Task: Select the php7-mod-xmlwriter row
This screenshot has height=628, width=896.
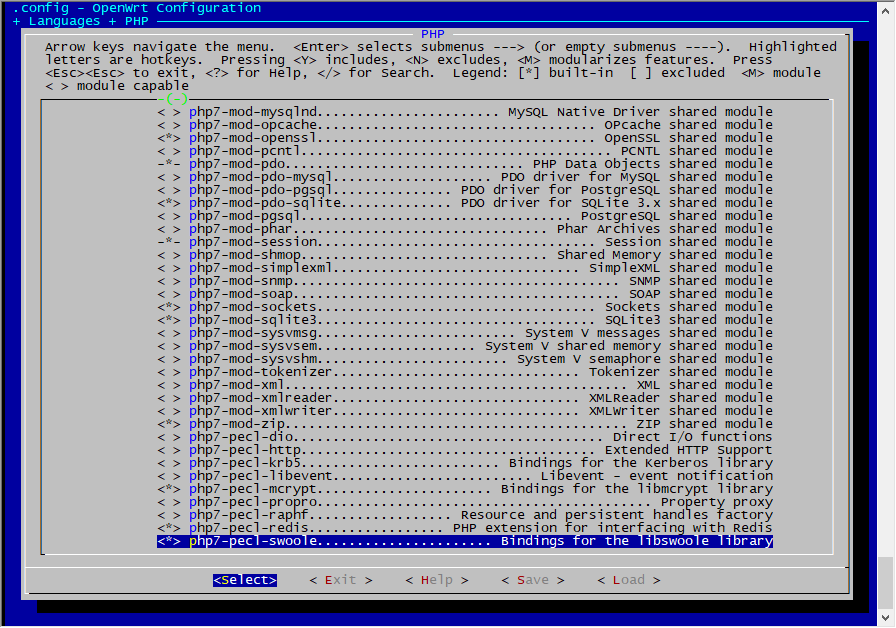Action: point(465,411)
